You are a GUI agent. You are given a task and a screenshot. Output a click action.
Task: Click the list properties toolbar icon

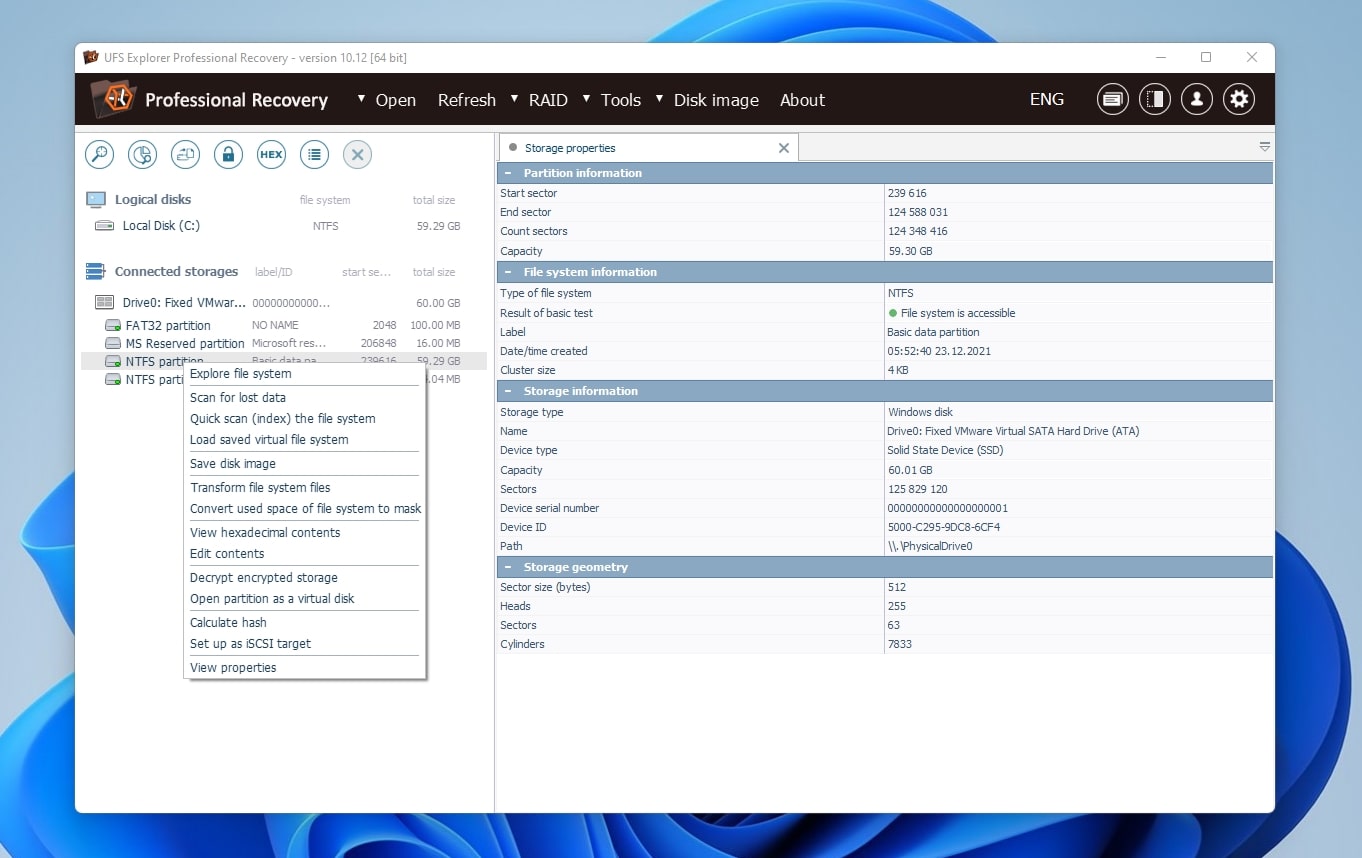tap(314, 154)
